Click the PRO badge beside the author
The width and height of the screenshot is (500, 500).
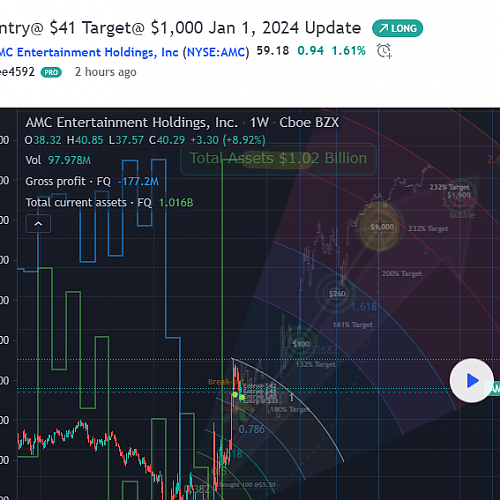(51, 72)
